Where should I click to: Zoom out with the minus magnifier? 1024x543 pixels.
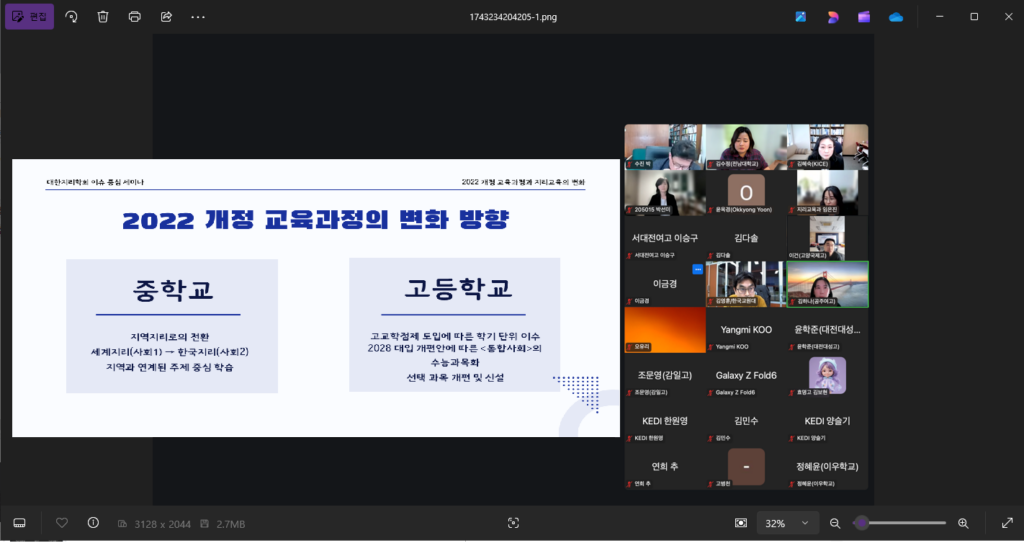(835, 523)
